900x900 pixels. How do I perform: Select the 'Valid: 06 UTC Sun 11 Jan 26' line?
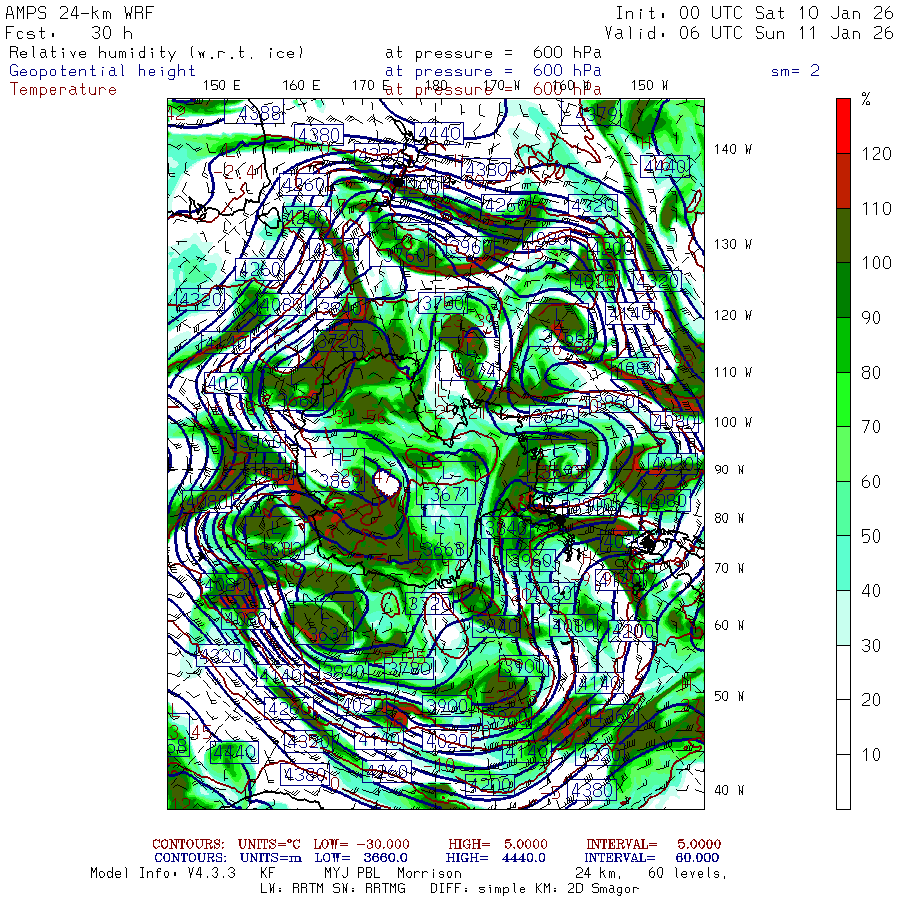[x=749, y=33]
